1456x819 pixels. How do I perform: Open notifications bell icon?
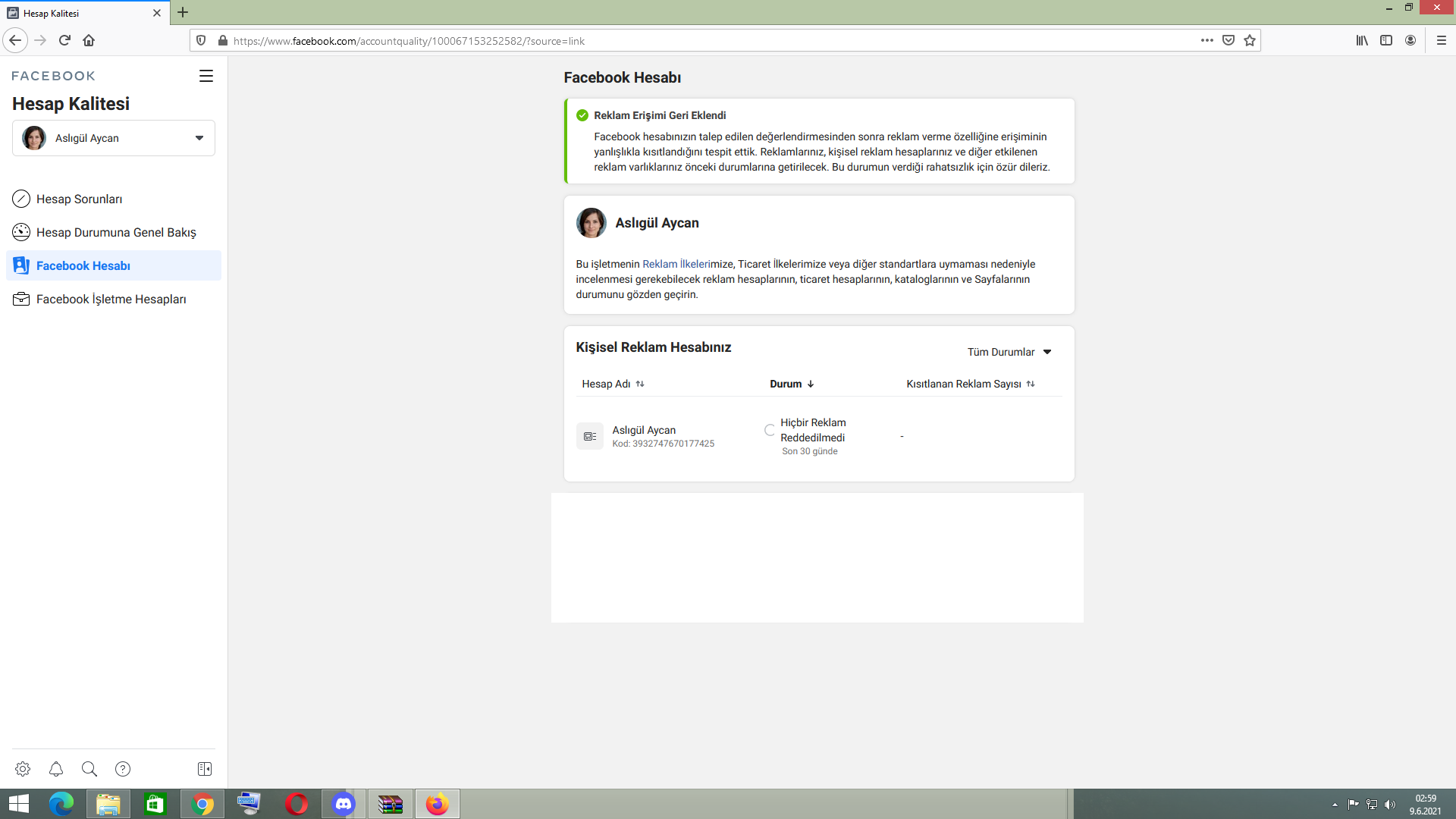(56, 769)
